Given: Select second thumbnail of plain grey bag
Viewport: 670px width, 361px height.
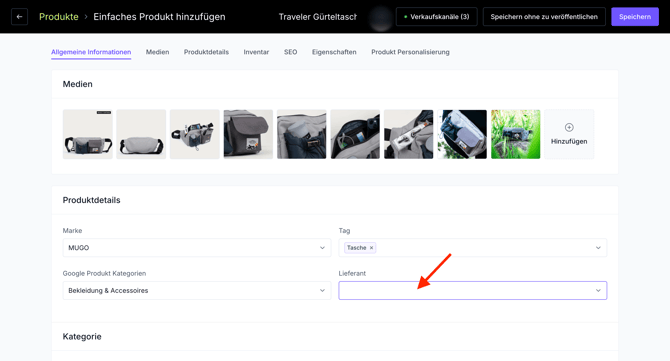Looking at the screenshot, I should (x=141, y=134).
